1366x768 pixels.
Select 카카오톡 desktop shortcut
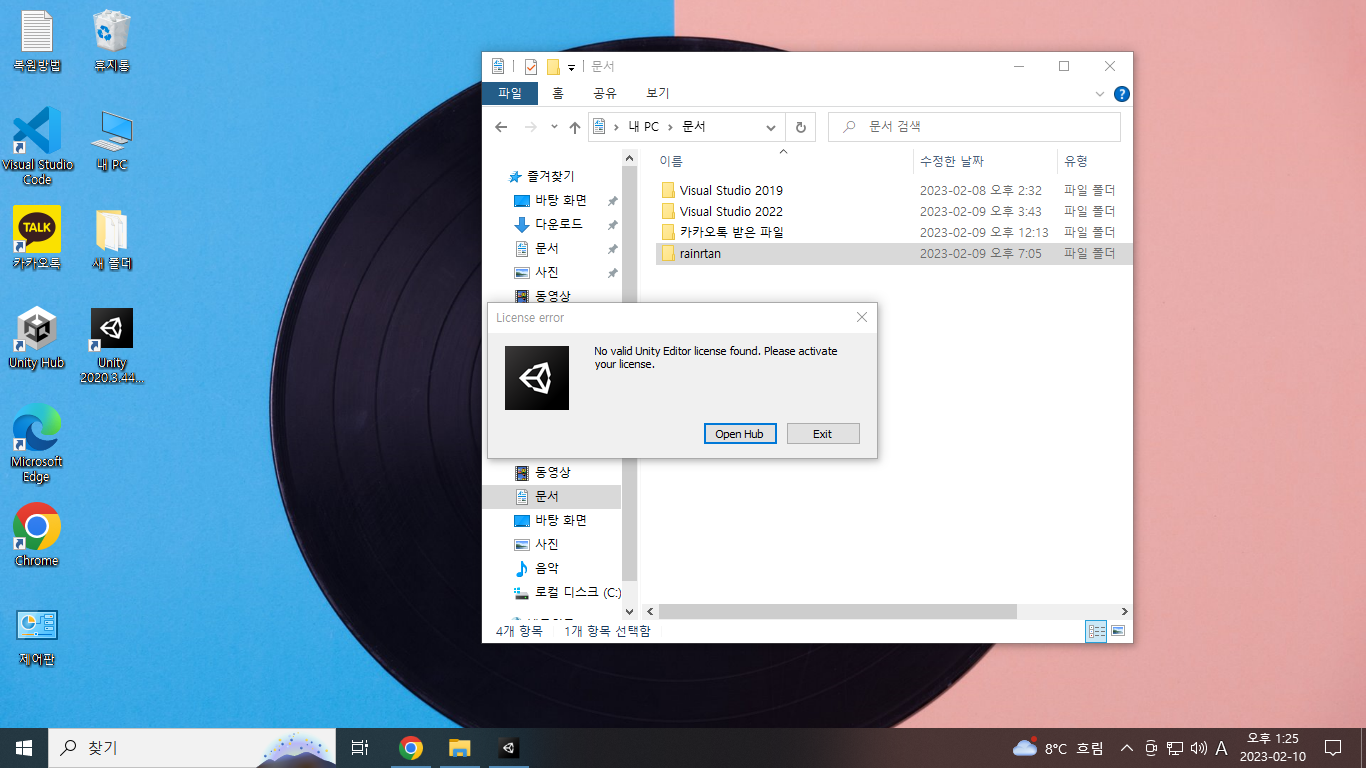tap(37, 238)
